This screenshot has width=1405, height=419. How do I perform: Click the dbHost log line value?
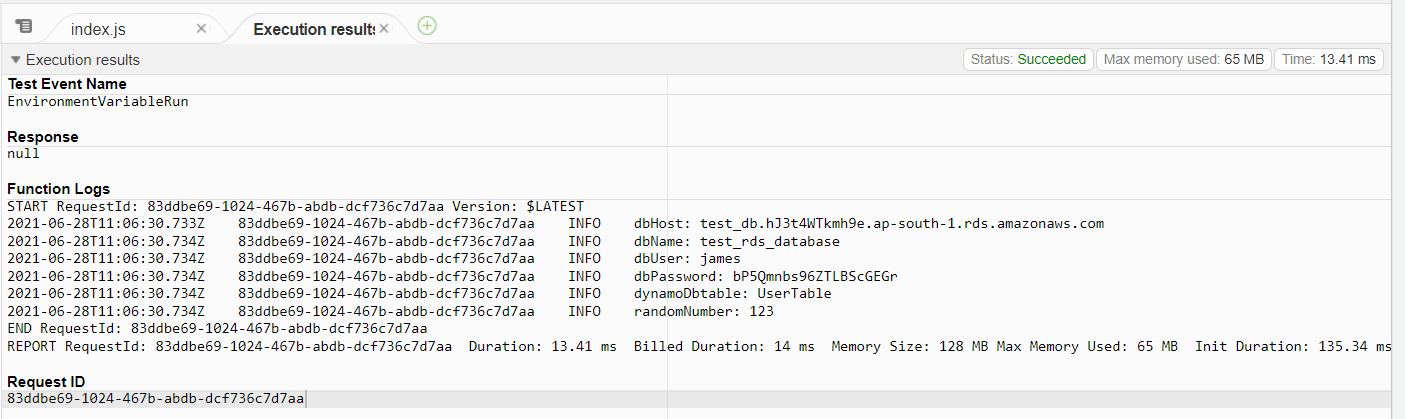tap(868, 223)
